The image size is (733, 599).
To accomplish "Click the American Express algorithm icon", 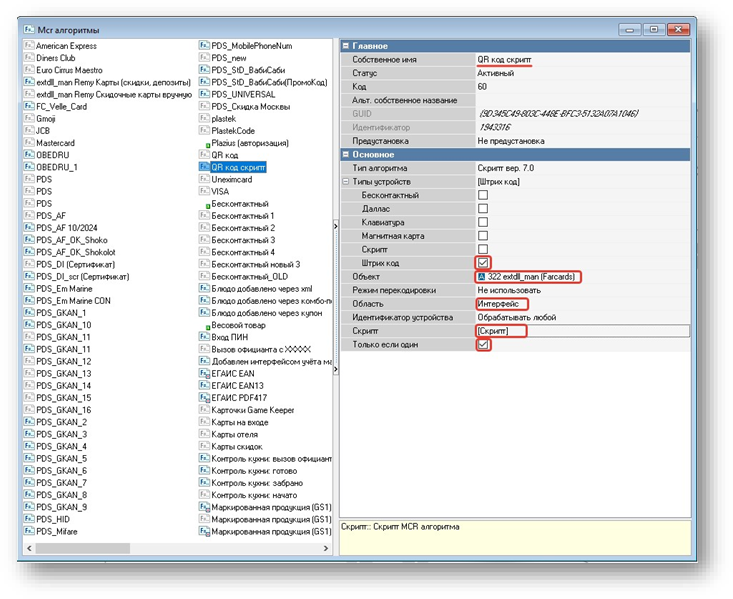I will click(29, 46).
